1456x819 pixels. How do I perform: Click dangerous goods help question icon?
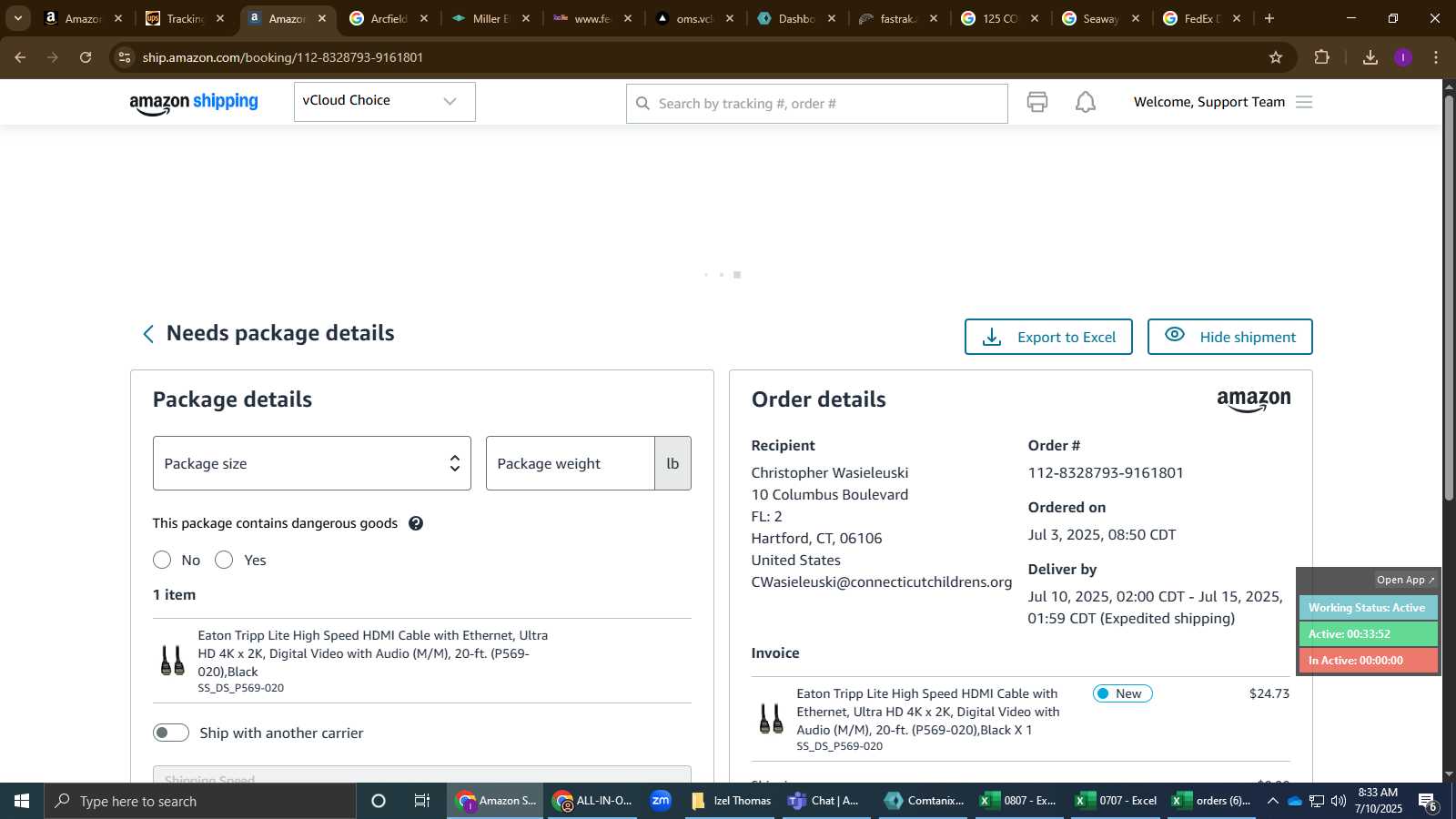pyautogui.click(x=416, y=523)
